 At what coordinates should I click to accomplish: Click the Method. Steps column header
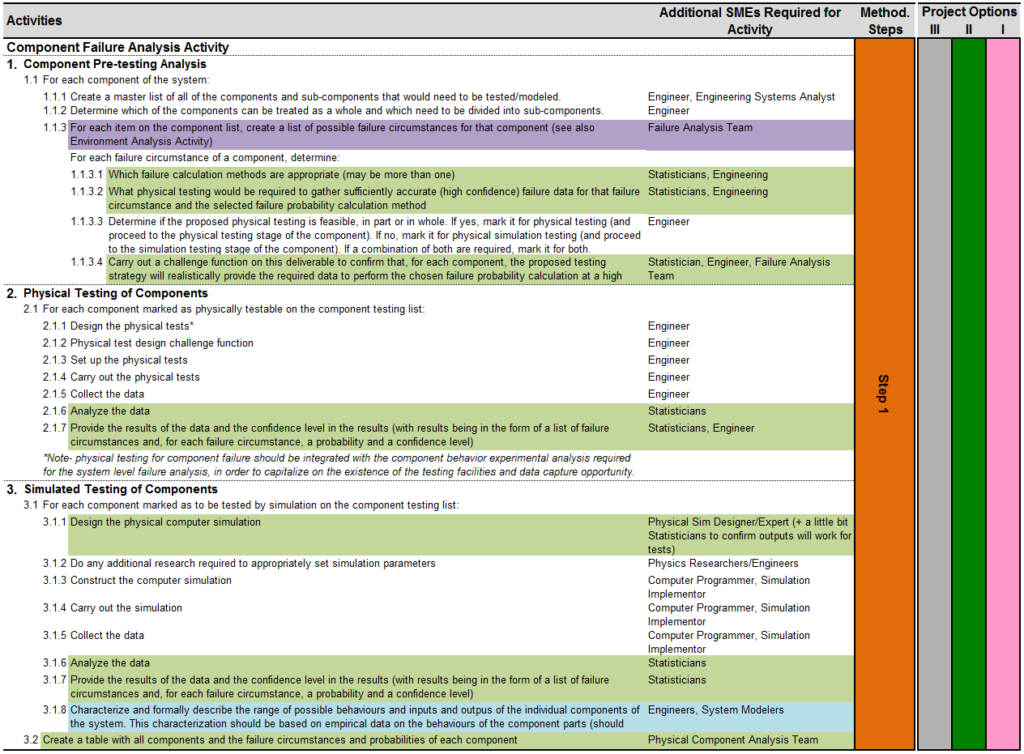click(884, 21)
